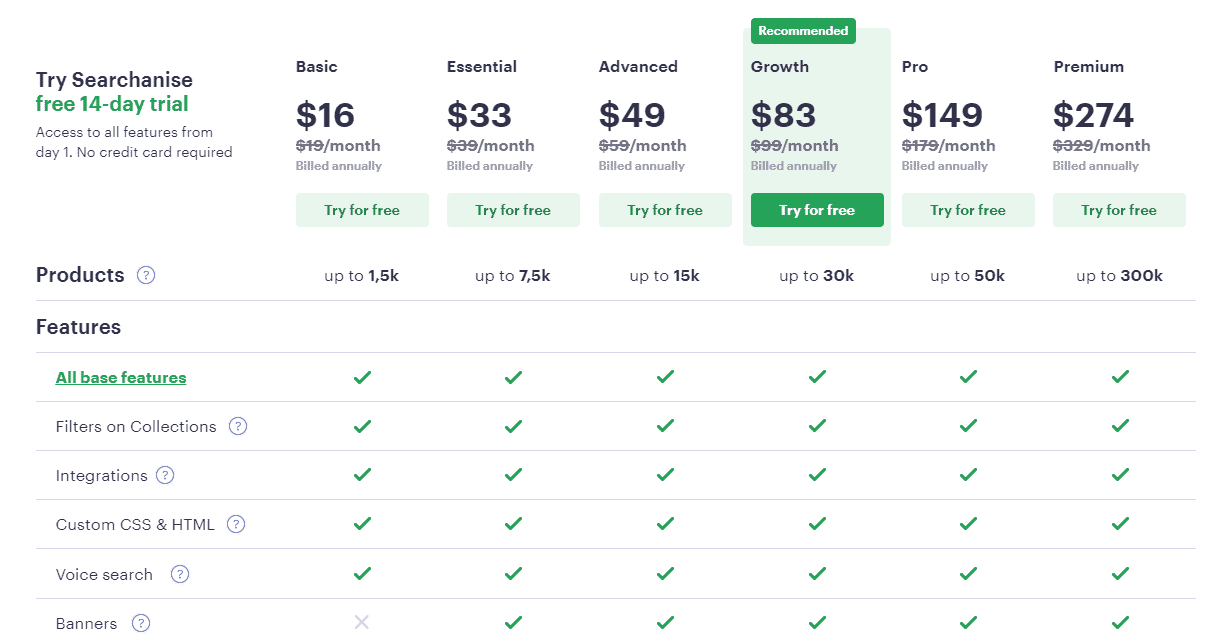The width and height of the screenshot is (1225, 644).
Task: Click the Pro plan $149 price
Action: (x=942, y=115)
